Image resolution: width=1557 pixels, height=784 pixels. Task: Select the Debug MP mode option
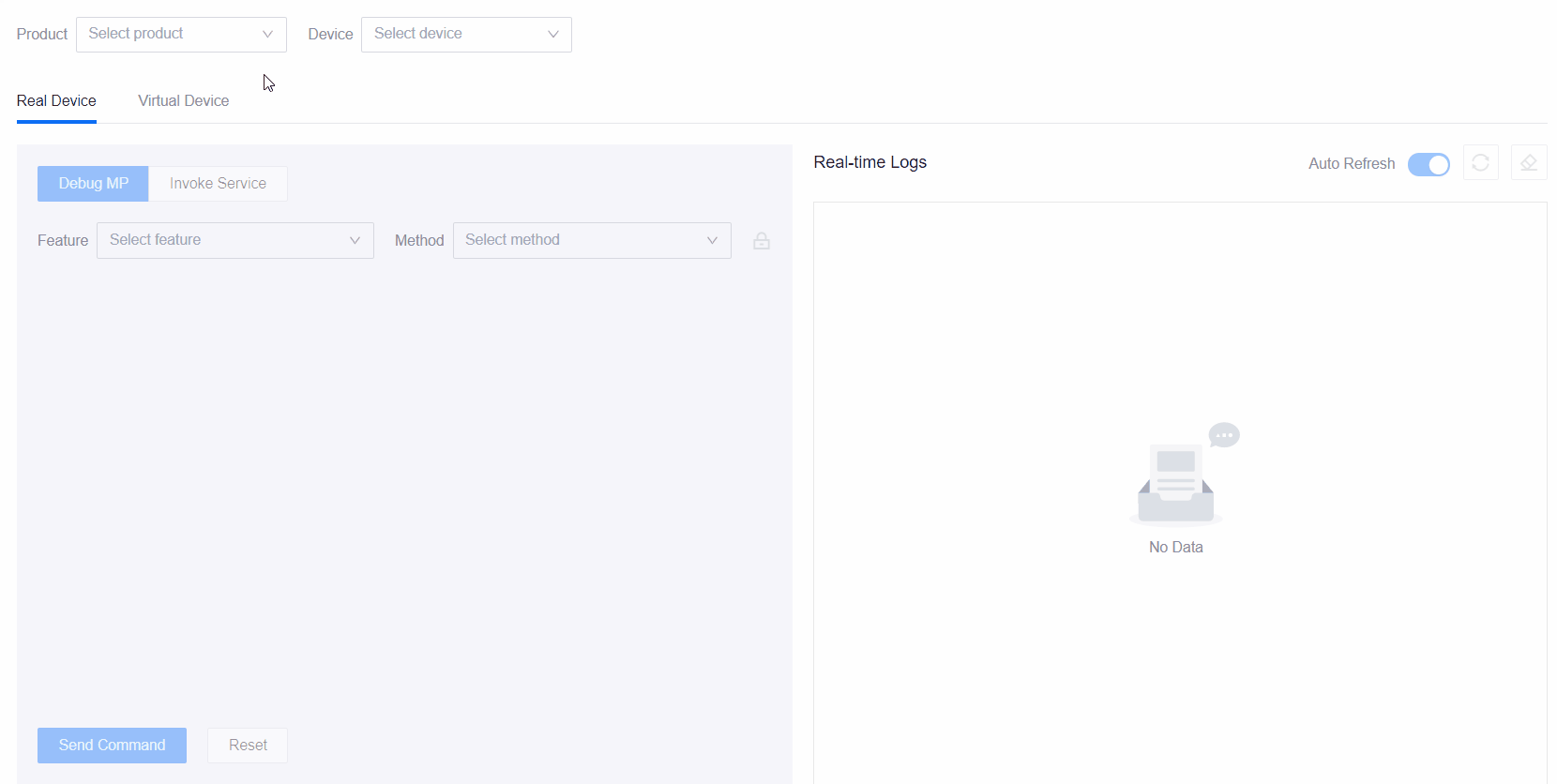point(93,184)
